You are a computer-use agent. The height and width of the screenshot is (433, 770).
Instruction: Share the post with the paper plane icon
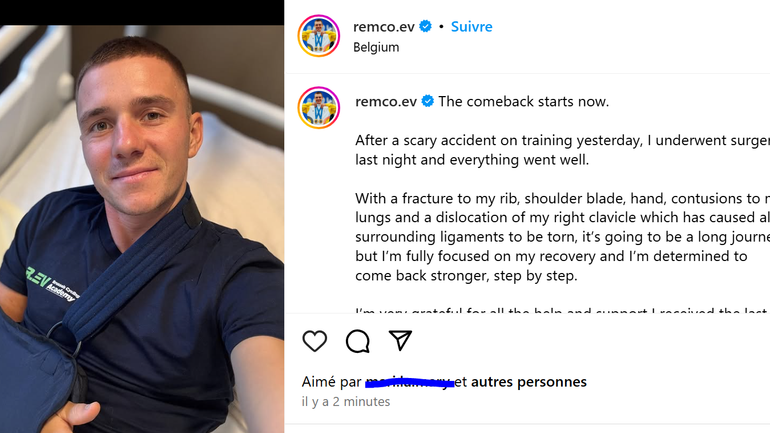click(x=400, y=340)
